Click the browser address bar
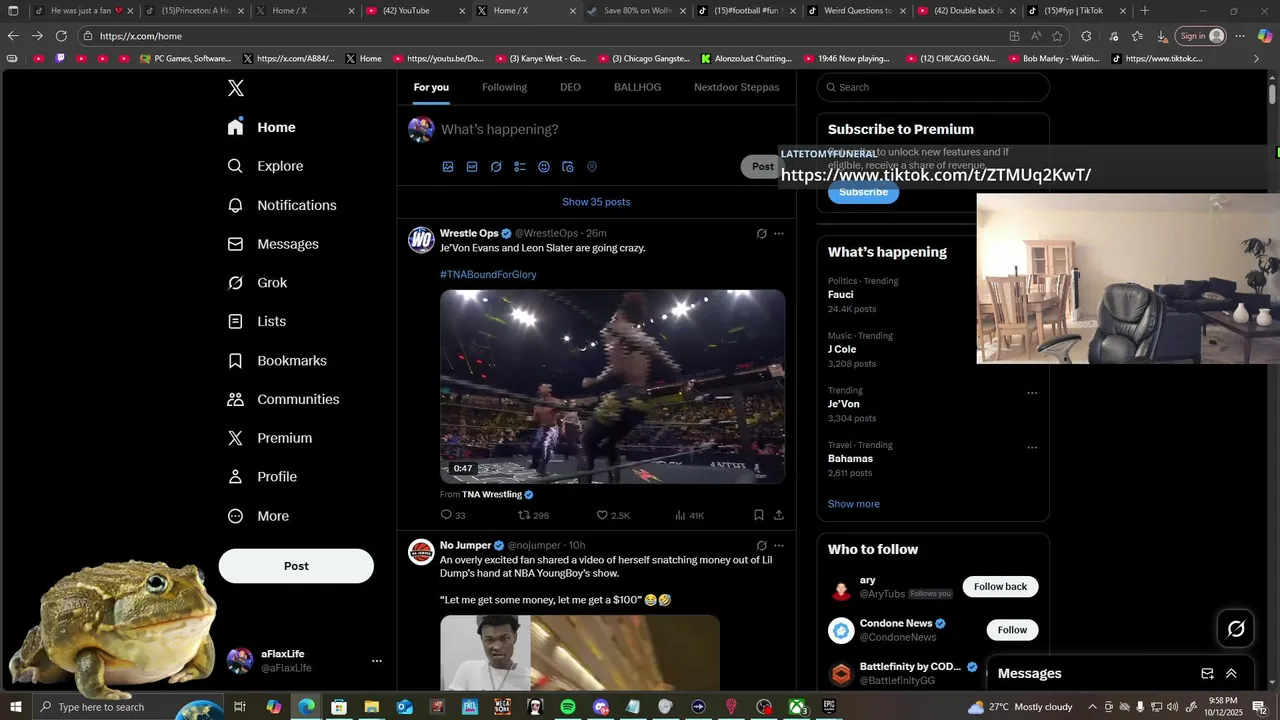 tap(540, 36)
